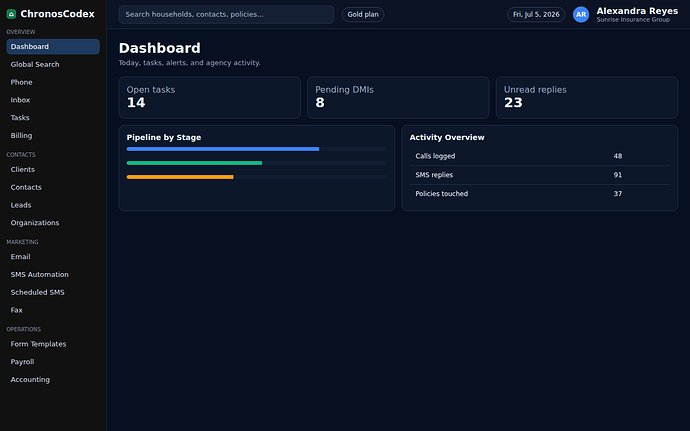Click the search households input field
This screenshot has width=690, height=431.
[x=226, y=15]
